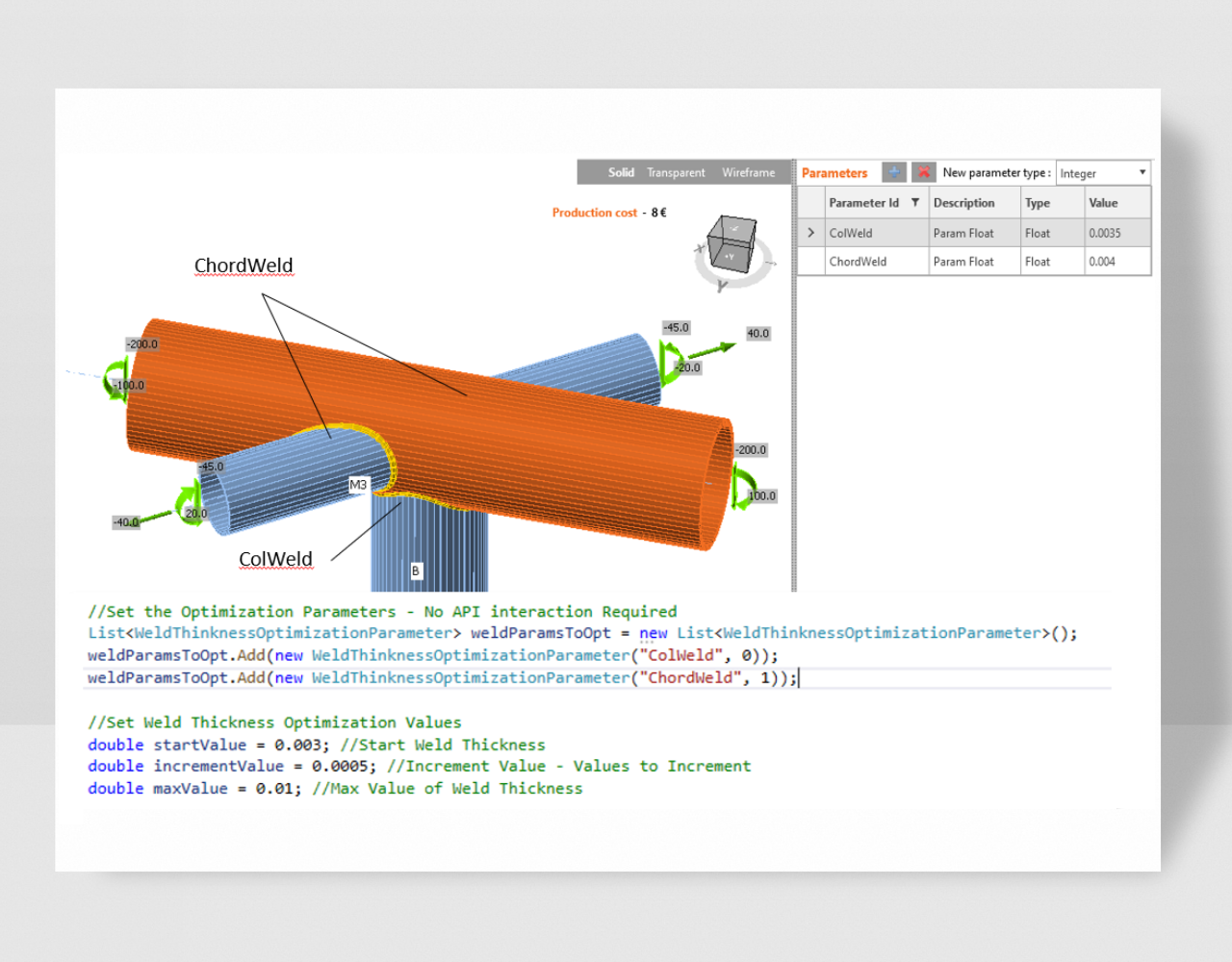Click the Production cost label

[x=594, y=213]
